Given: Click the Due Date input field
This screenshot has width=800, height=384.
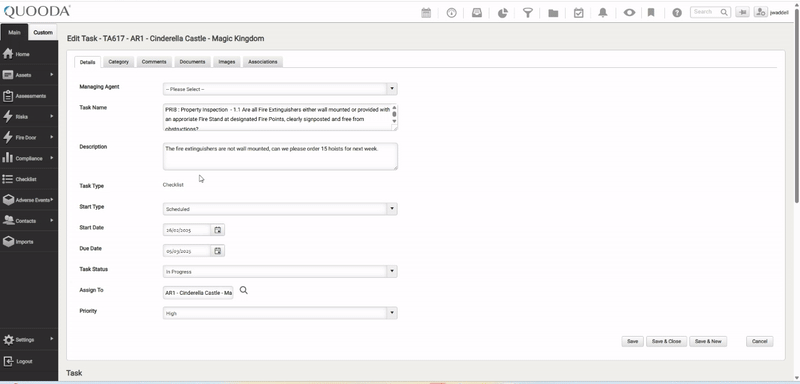Looking at the screenshot, I should pyautogui.click(x=187, y=251).
